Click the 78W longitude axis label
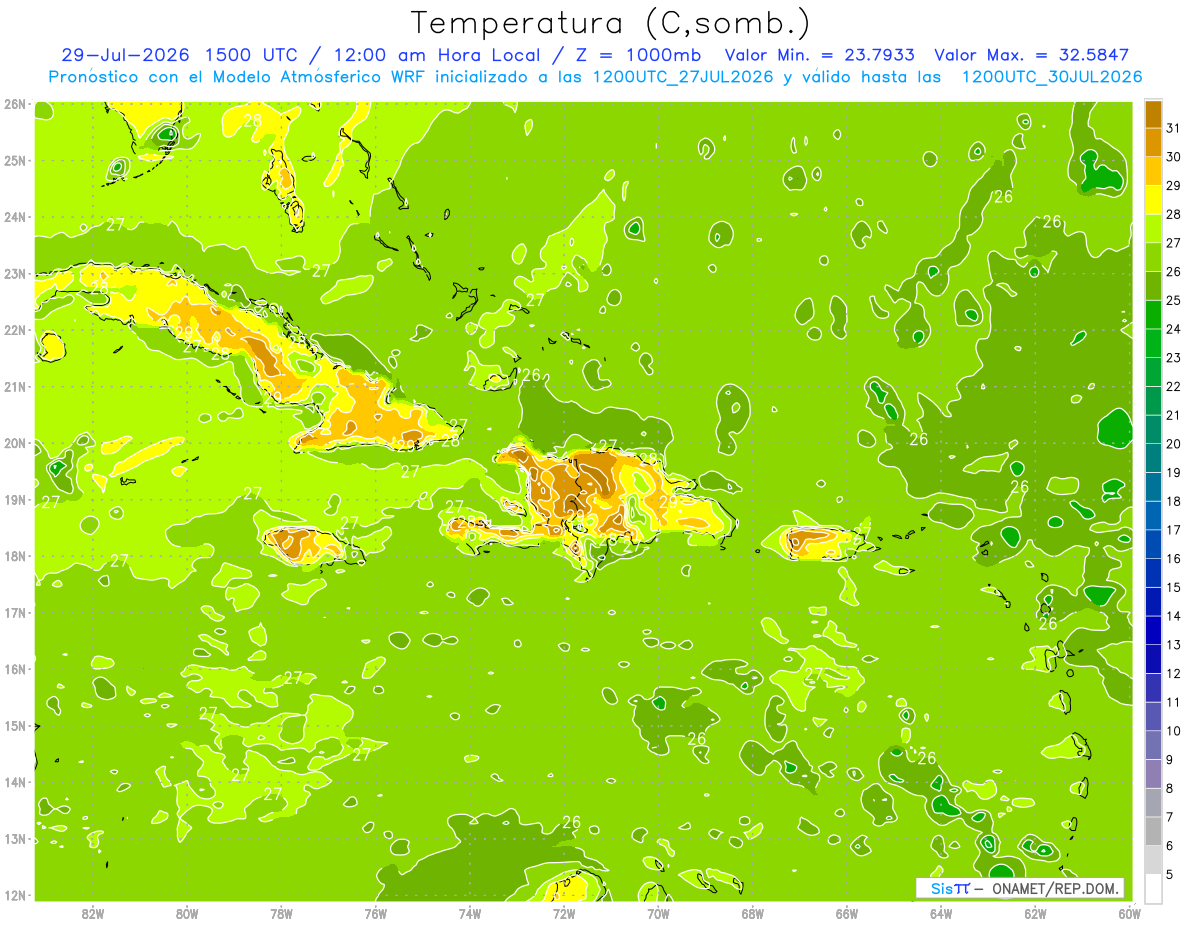 281,913
